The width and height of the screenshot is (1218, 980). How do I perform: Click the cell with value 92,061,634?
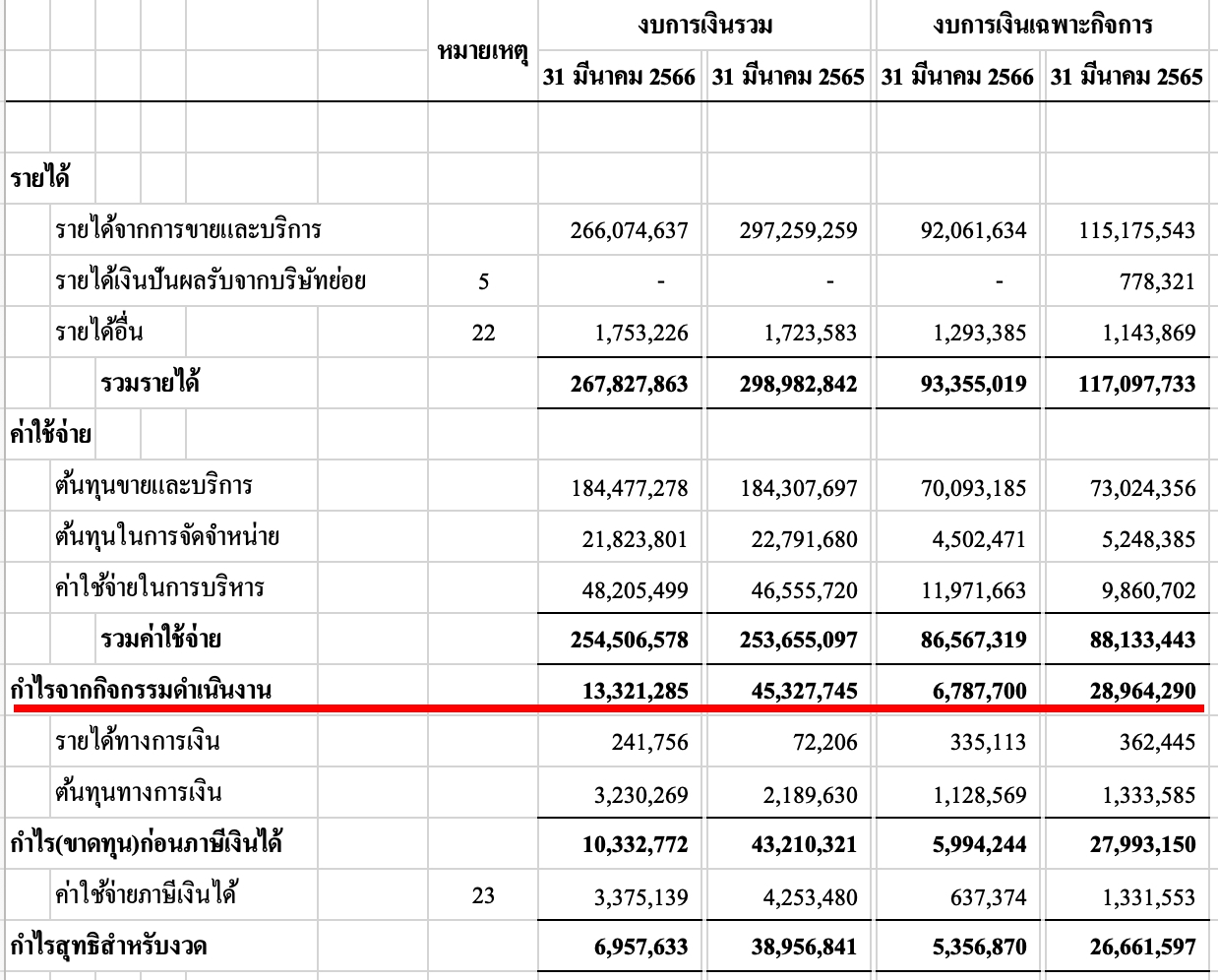click(973, 231)
